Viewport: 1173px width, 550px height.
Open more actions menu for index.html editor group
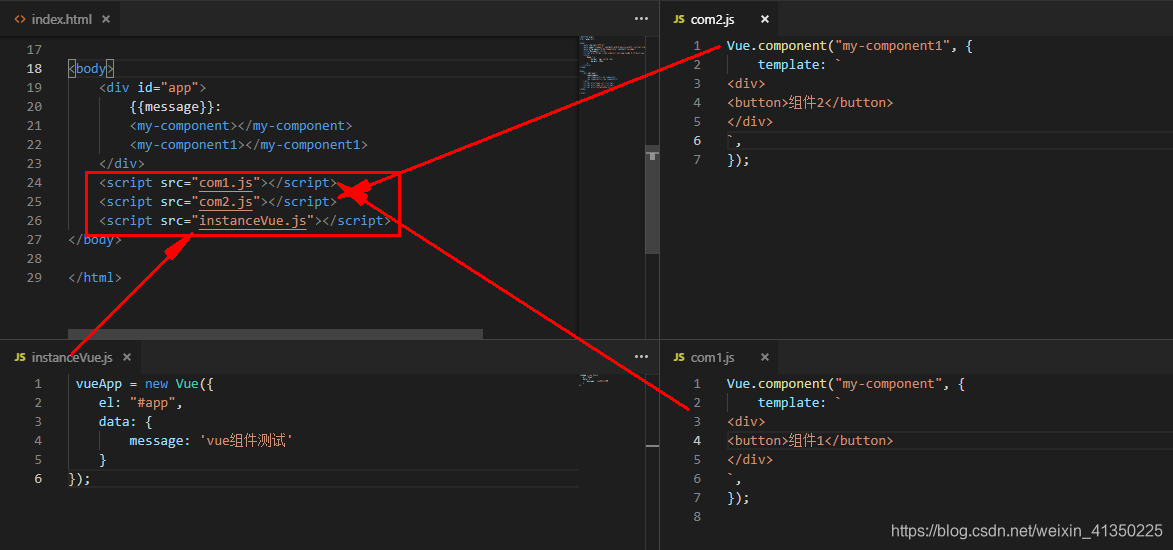pyautogui.click(x=641, y=19)
